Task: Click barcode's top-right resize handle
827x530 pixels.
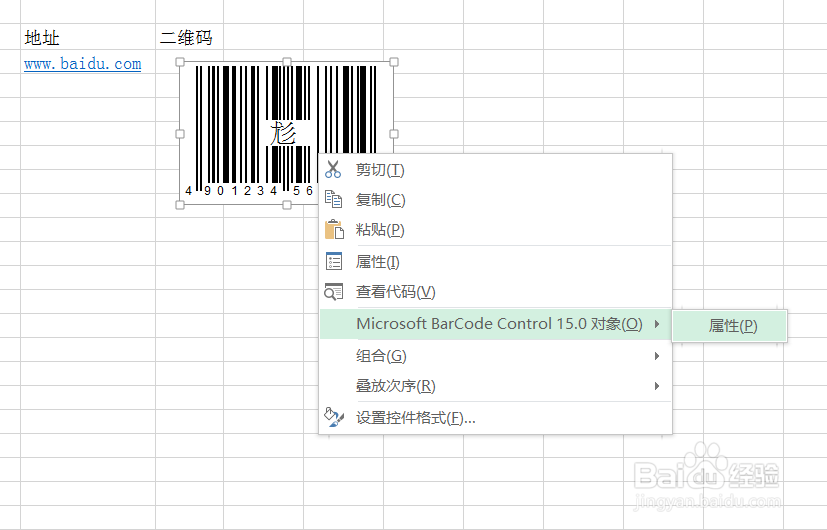Action: (394, 62)
